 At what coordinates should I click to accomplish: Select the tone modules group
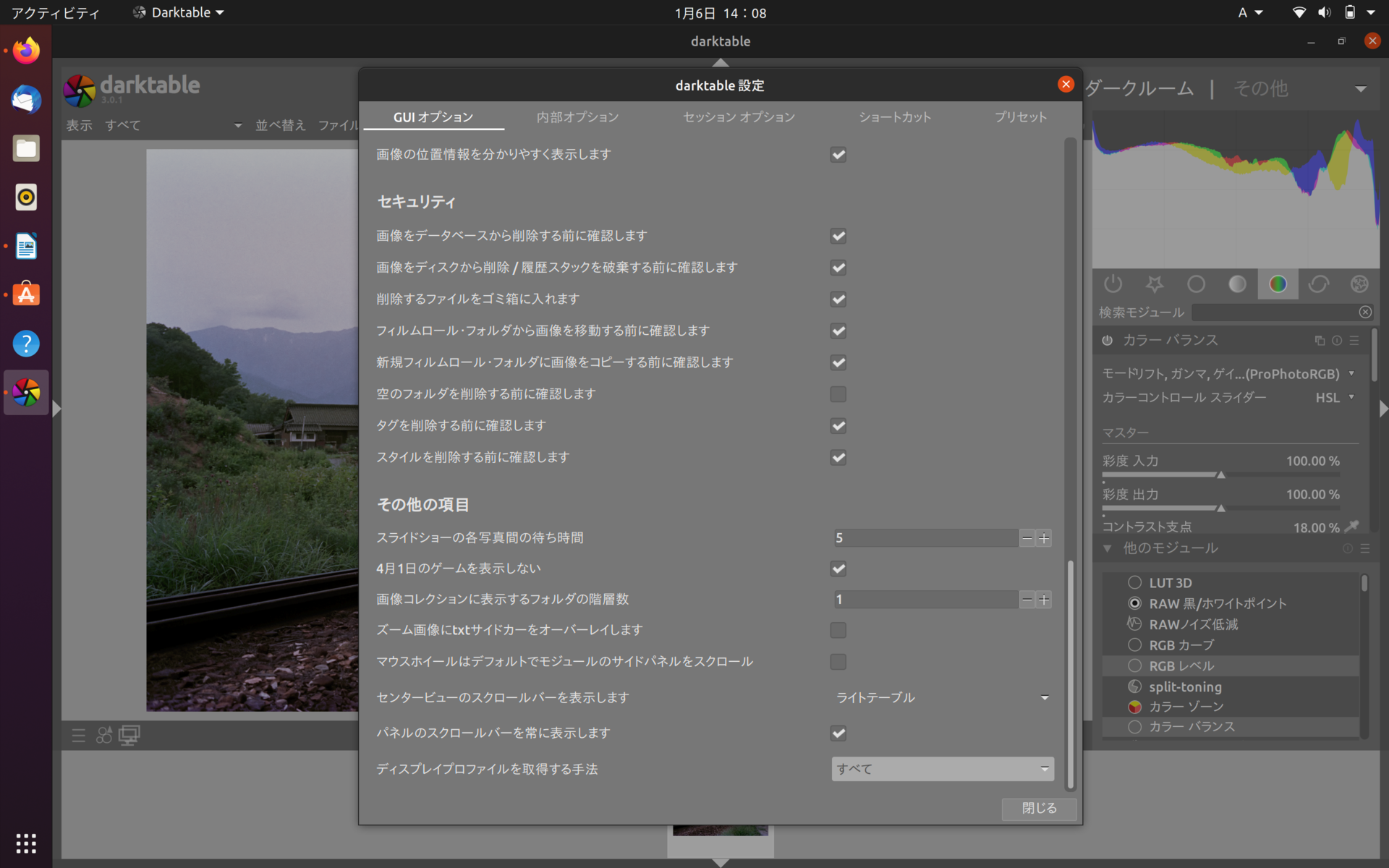(x=1237, y=284)
